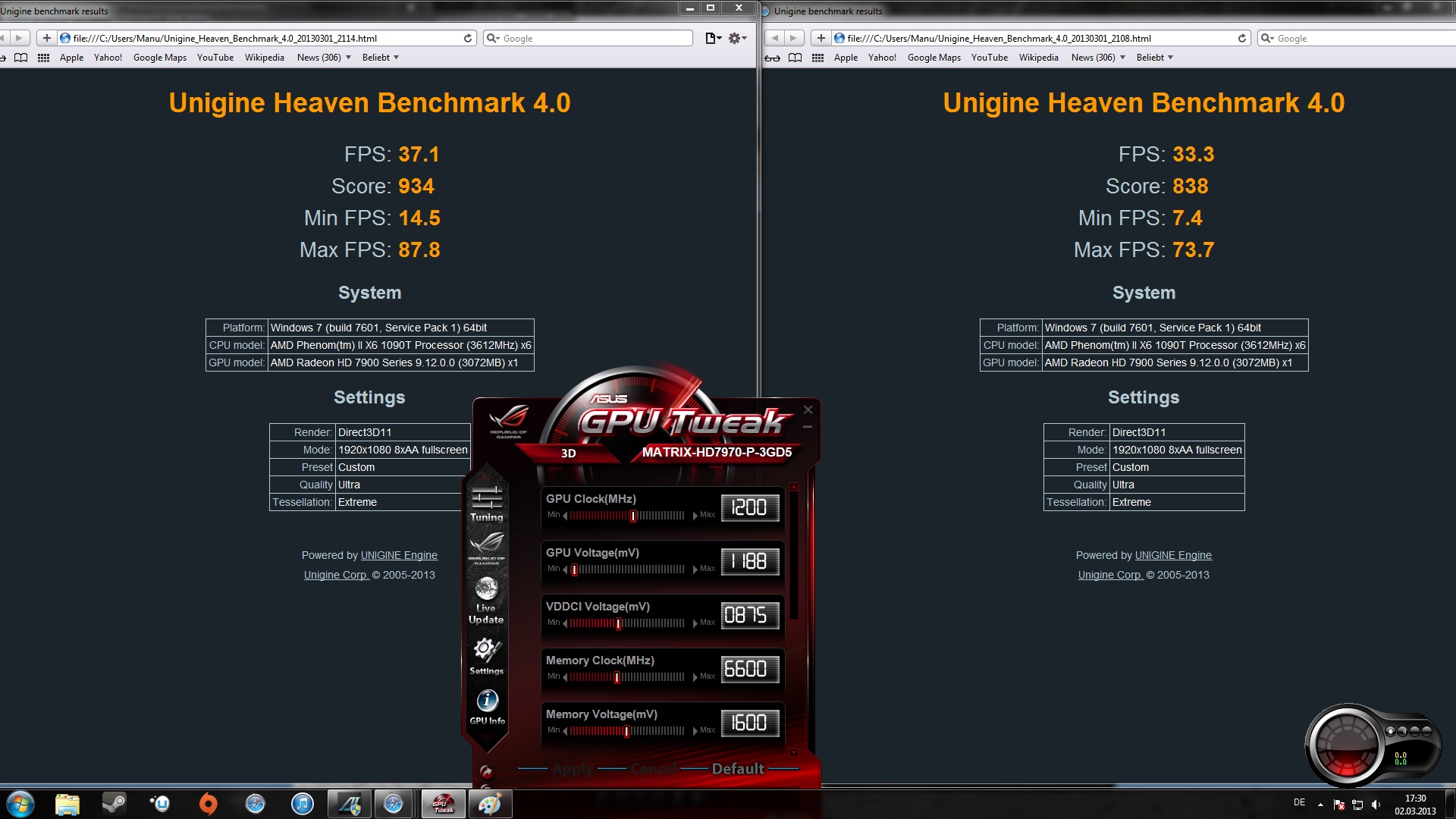Image resolution: width=1456 pixels, height=819 pixels.
Task: Click the Live Update globe icon
Action: click(486, 589)
